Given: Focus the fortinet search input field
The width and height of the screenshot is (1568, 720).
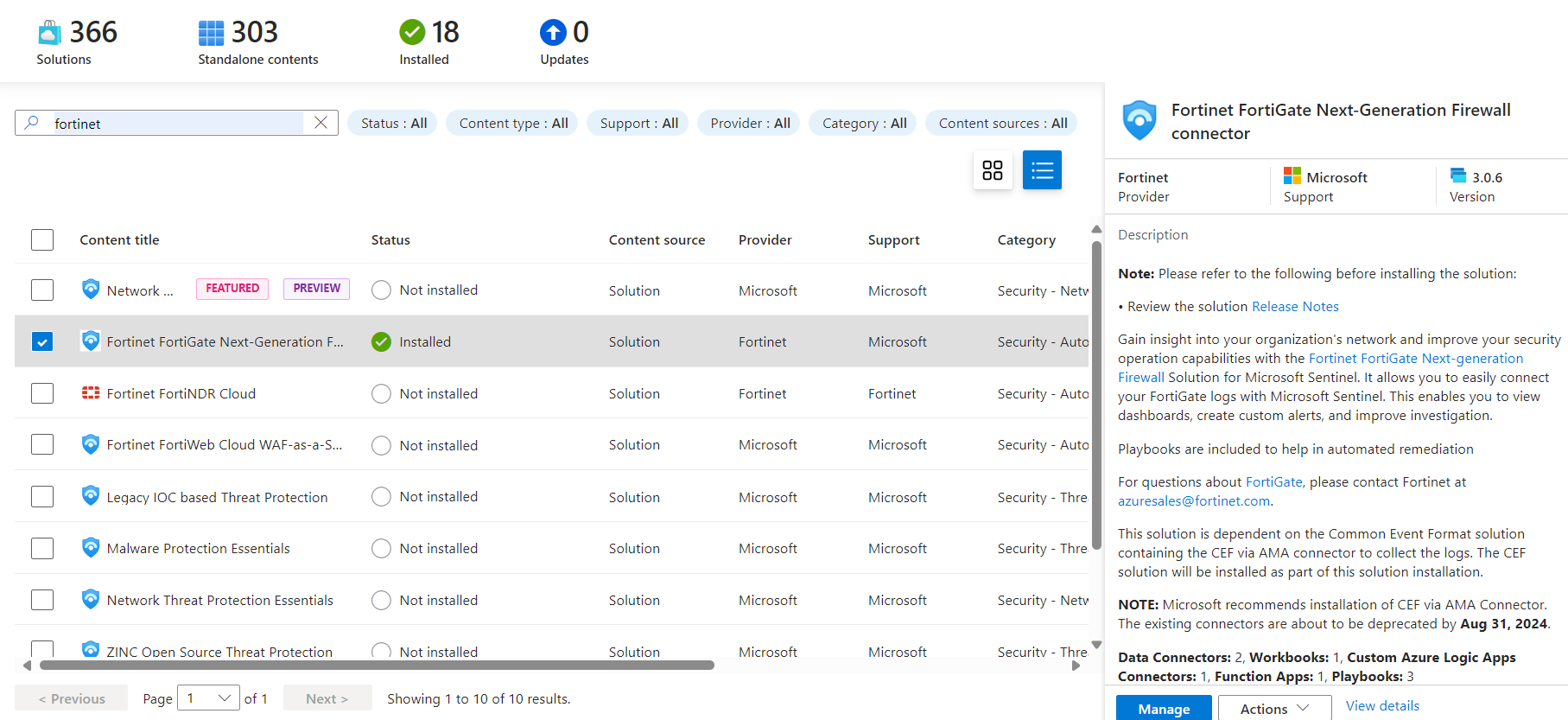Looking at the screenshot, I should pyautogui.click(x=177, y=123).
